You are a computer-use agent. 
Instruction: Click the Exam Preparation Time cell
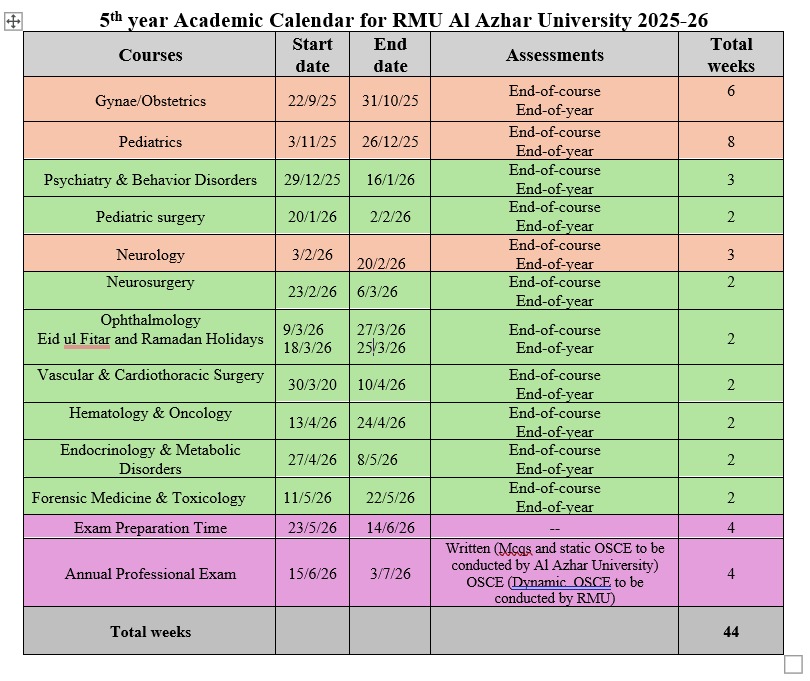[150, 528]
